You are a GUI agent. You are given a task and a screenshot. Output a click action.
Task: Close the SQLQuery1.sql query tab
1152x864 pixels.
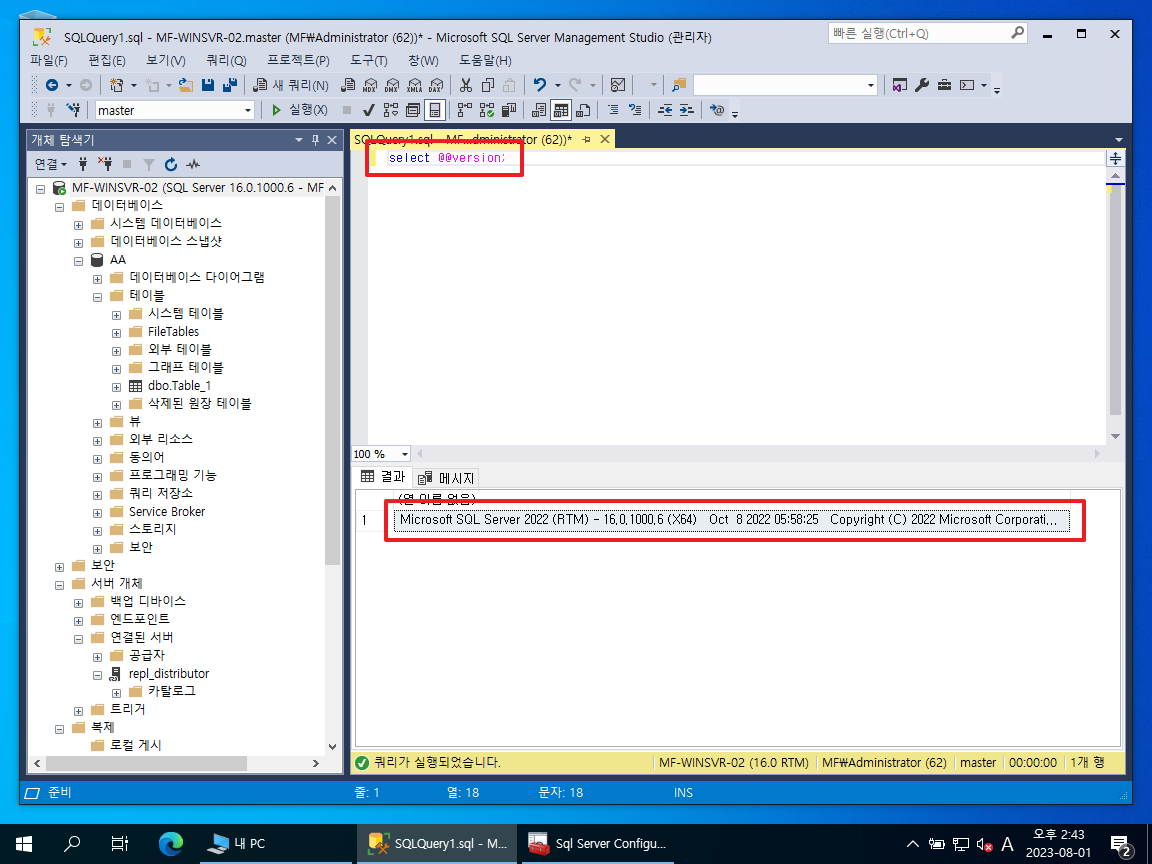click(605, 139)
